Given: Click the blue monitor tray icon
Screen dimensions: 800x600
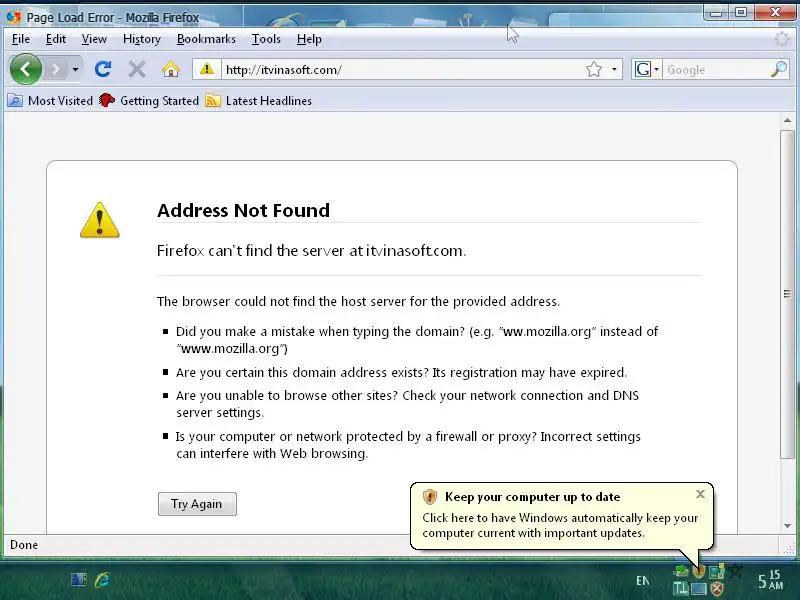Looking at the screenshot, I should [x=699, y=589].
